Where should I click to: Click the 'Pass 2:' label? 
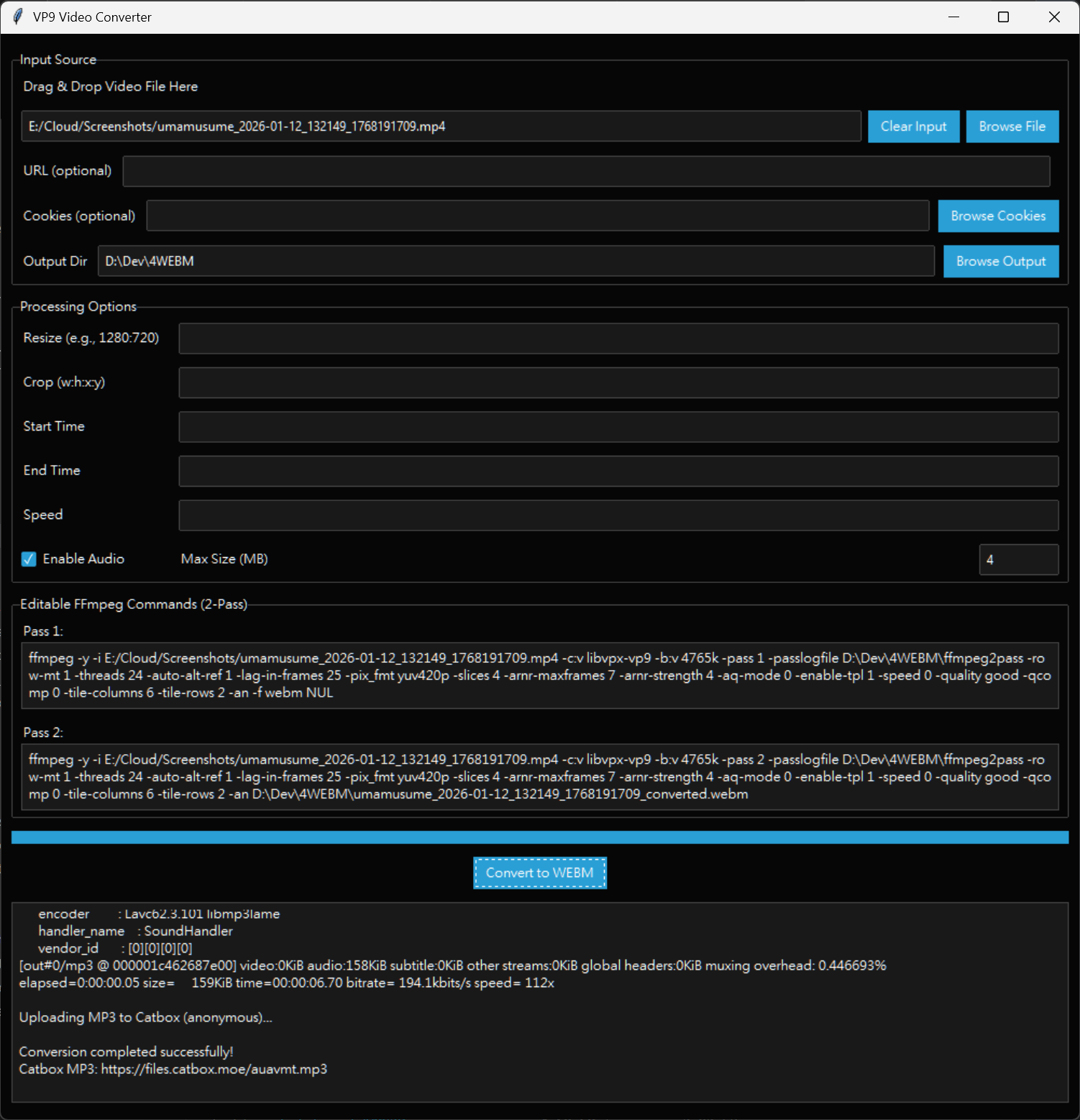43,733
